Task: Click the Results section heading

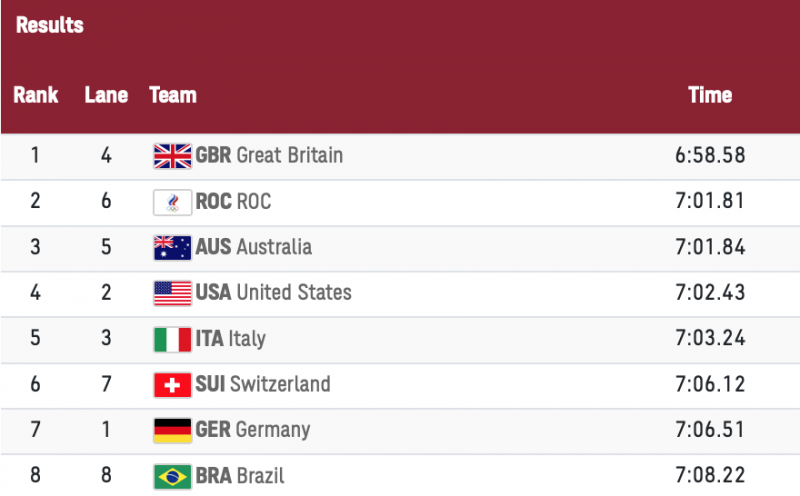Action: coord(50,26)
